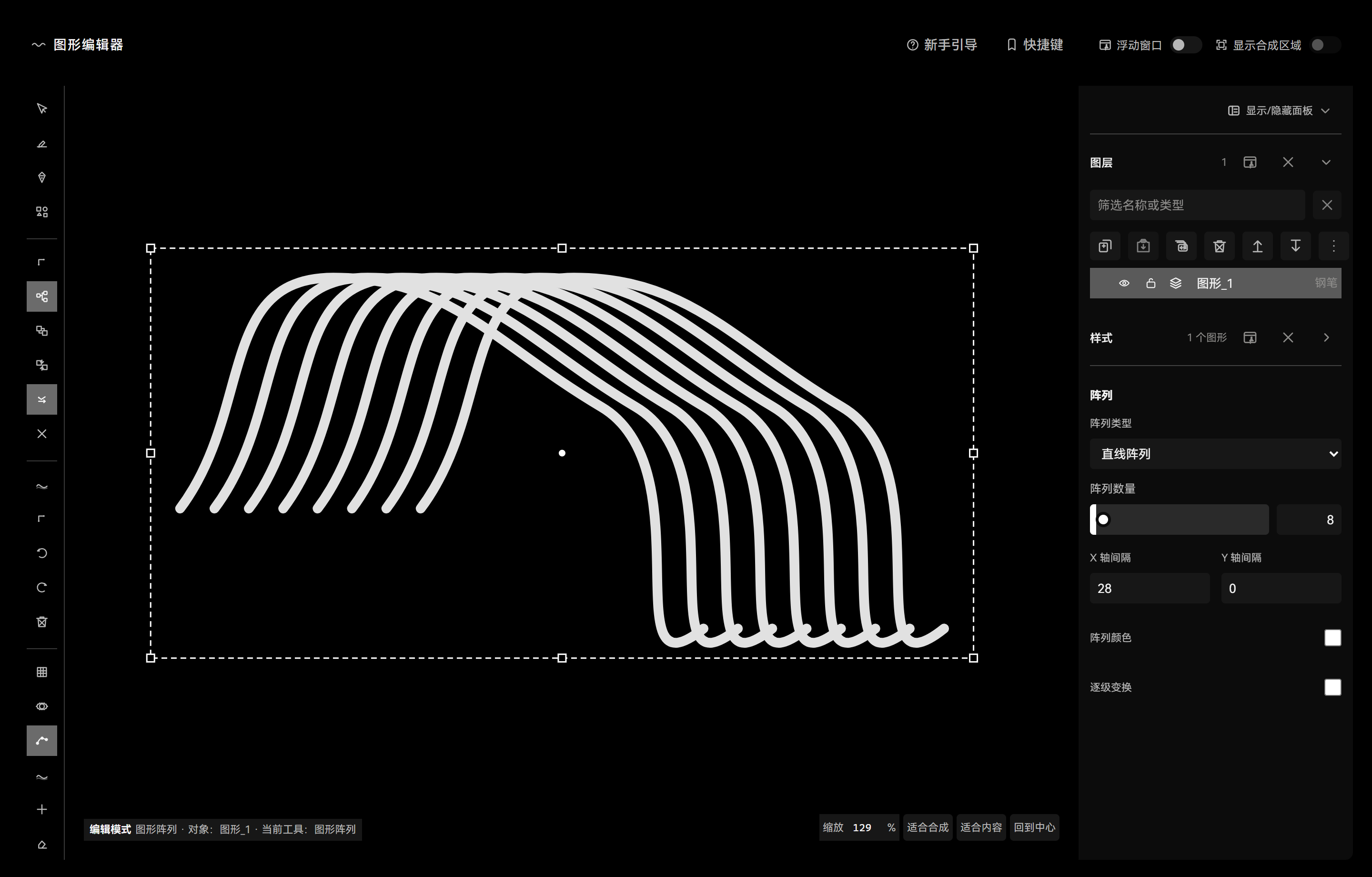Click the paste into layer icon
Viewport: 1372px width, 877px height.
click(x=1143, y=246)
